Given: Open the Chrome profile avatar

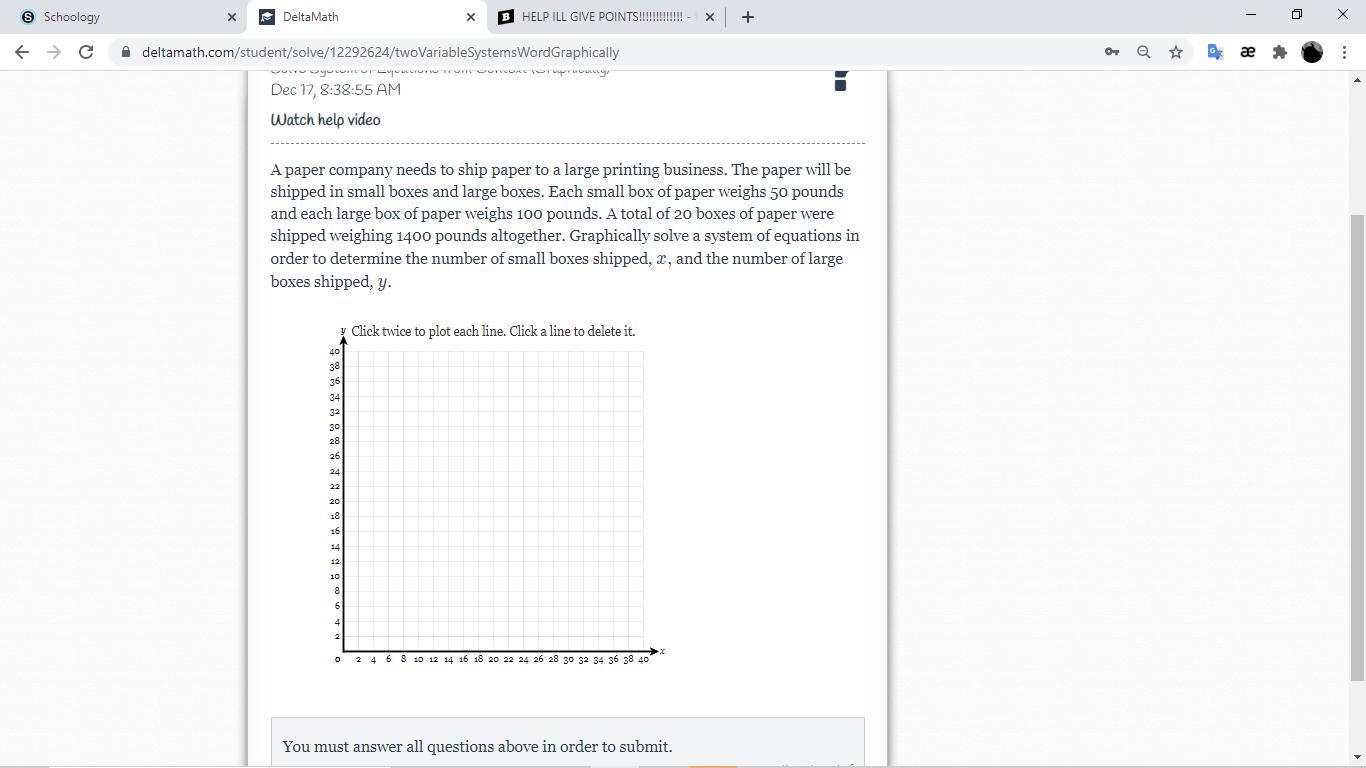Looking at the screenshot, I should coord(1312,52).
